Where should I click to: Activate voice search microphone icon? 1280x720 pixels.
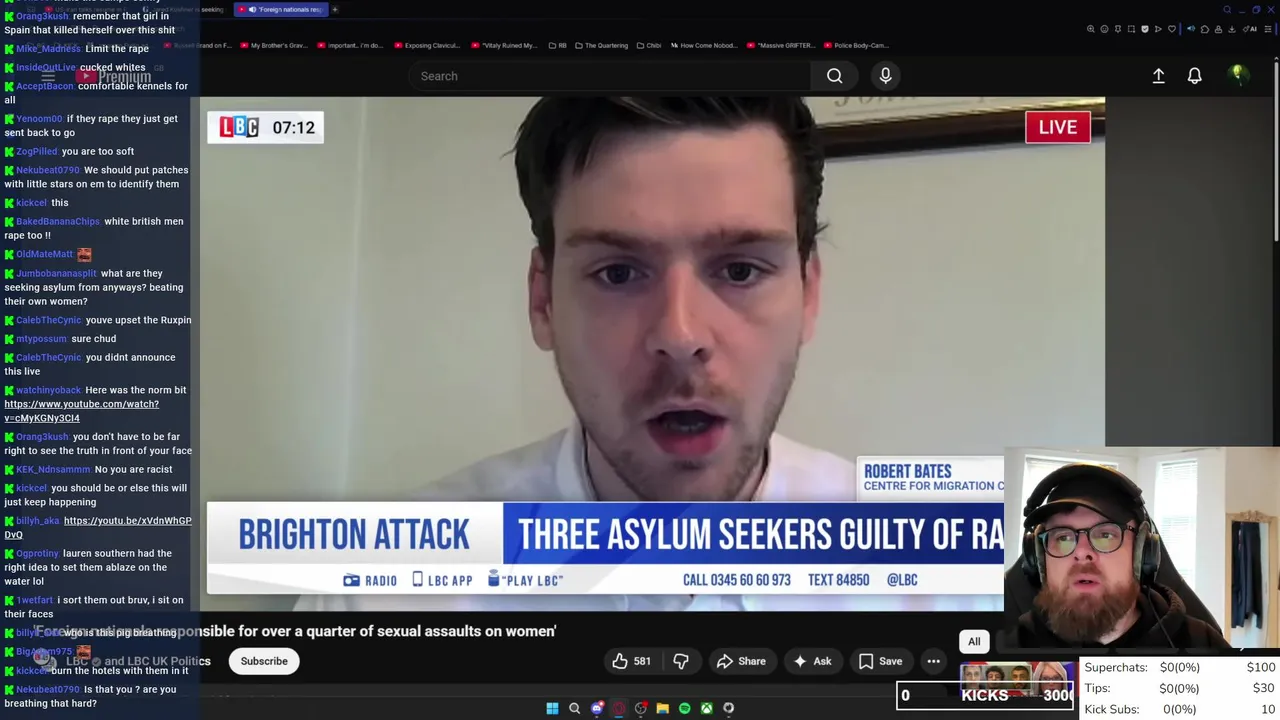tap(885, 76)
